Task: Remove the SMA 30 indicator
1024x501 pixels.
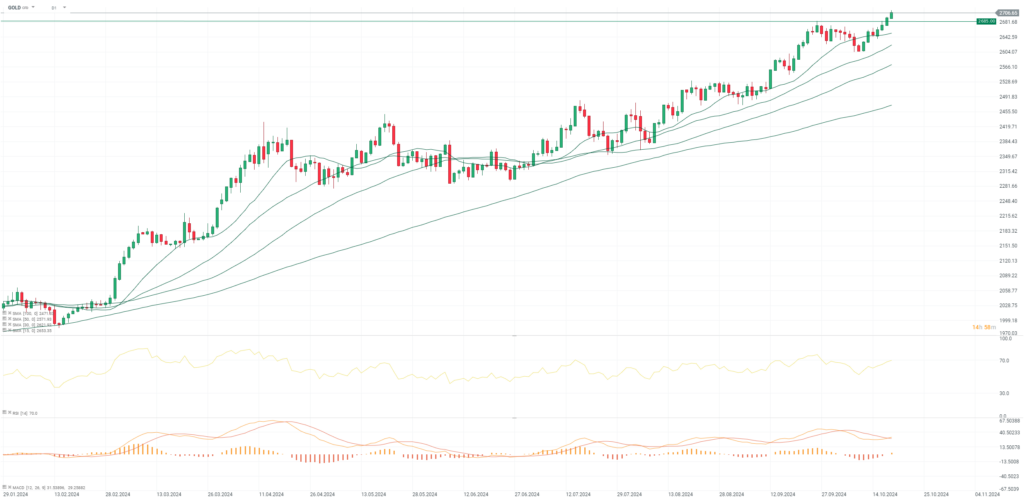Action: coord(10,325)
